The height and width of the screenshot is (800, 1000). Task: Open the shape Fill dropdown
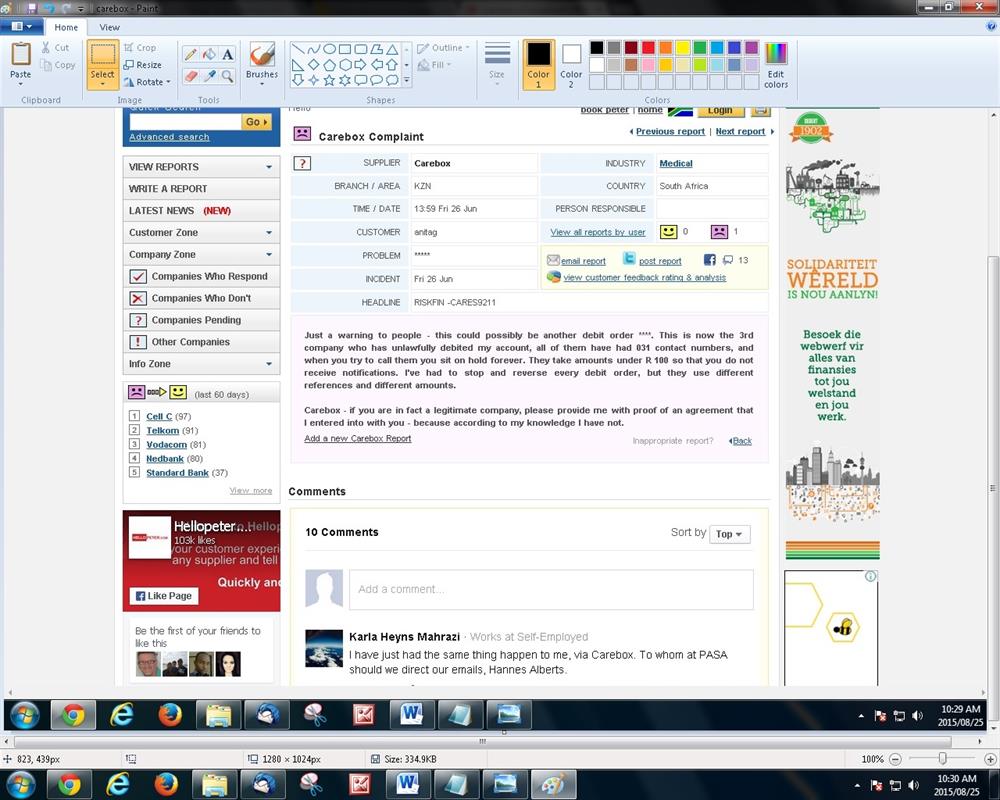[x=434, y=64]
